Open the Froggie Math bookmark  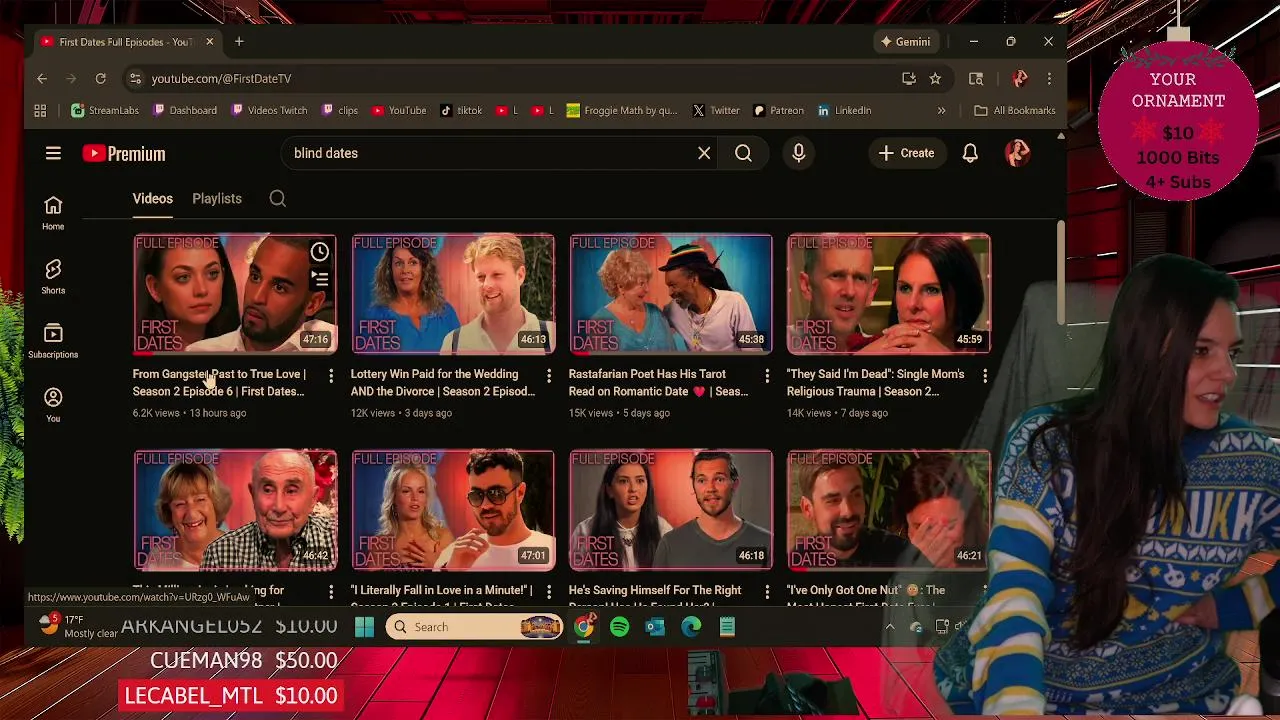(622, 111)
